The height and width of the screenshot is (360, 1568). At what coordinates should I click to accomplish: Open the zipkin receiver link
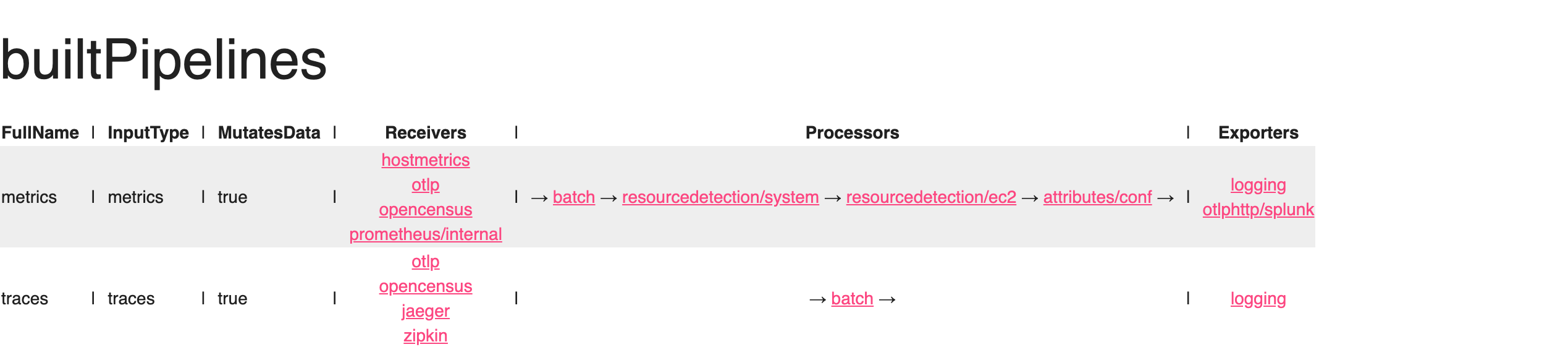point(425,336)
